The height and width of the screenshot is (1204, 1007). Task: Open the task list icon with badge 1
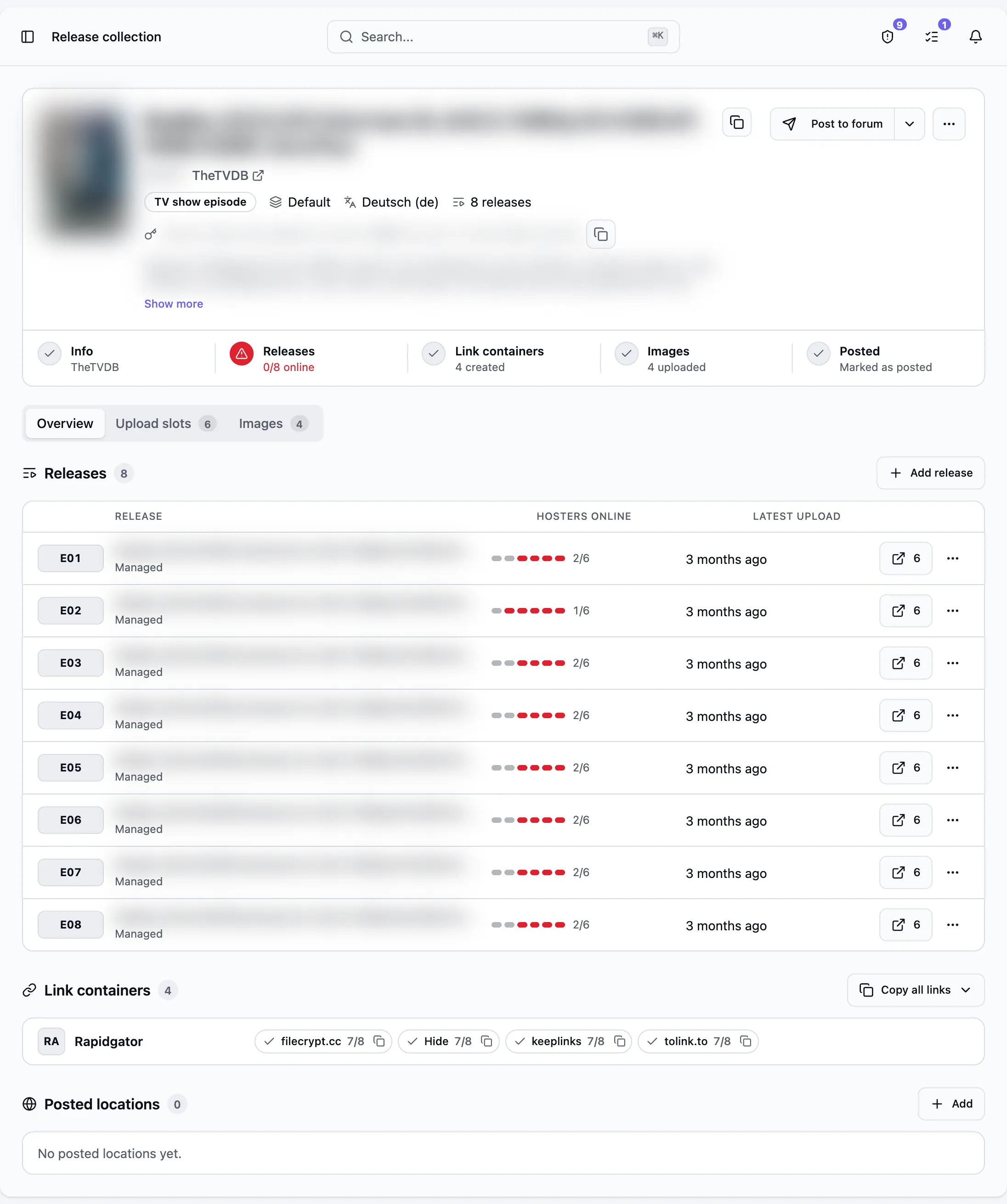point(932,37)
